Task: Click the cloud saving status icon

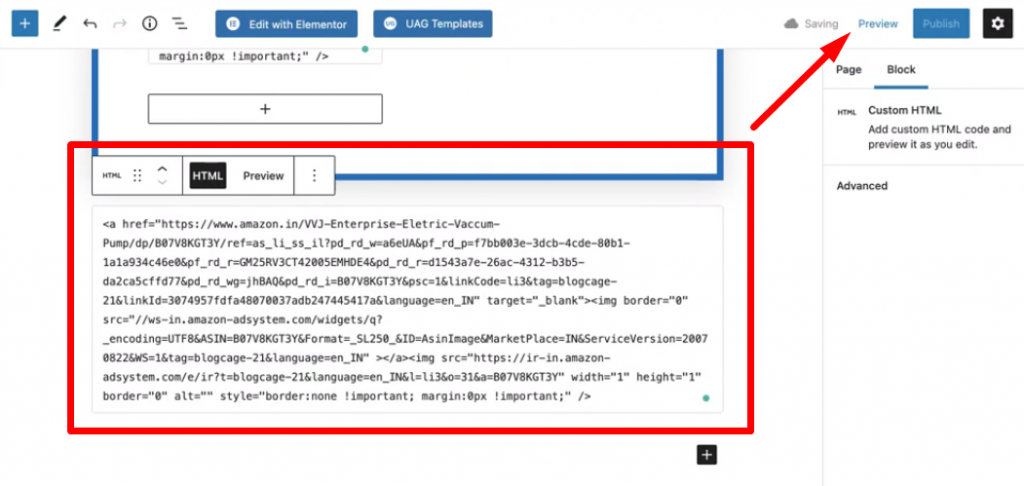Action: click(791, 24)
